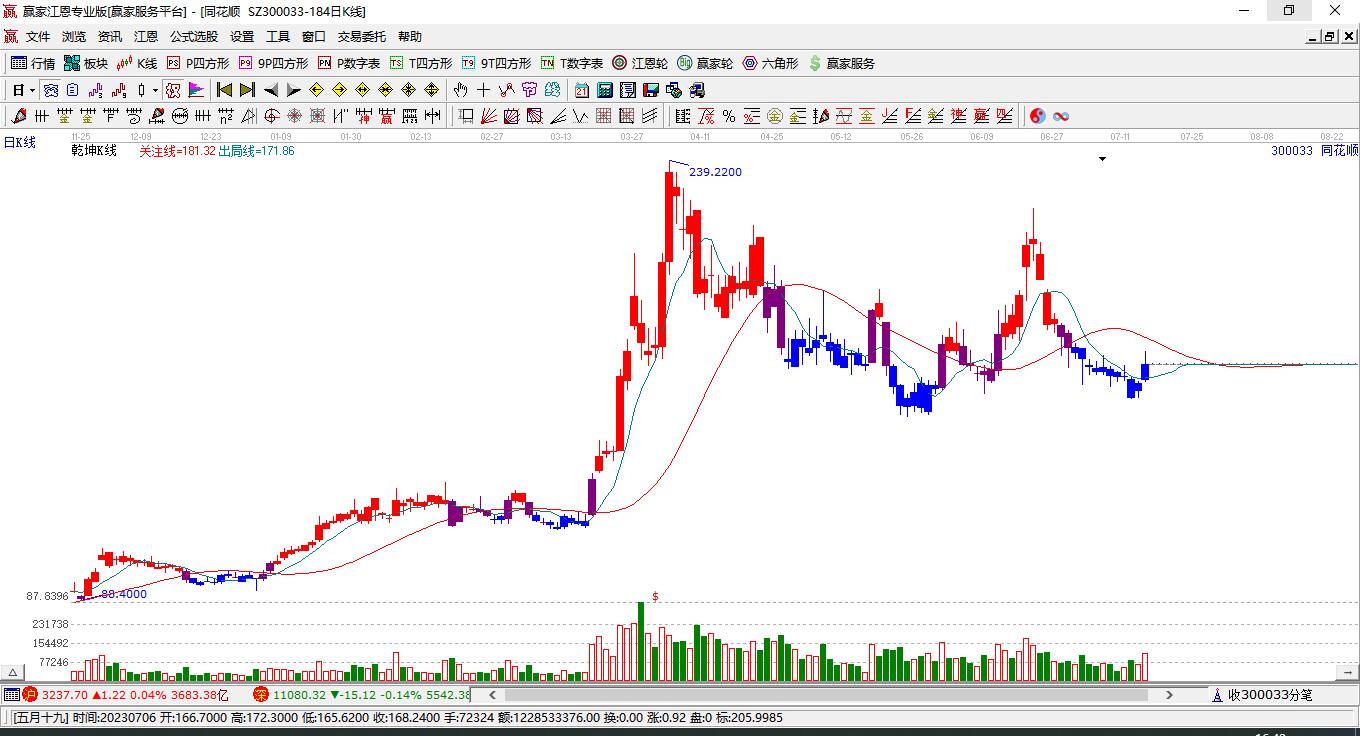
Task: Launch the 江恩轮 Gann wheel
Action: [640, 63]
